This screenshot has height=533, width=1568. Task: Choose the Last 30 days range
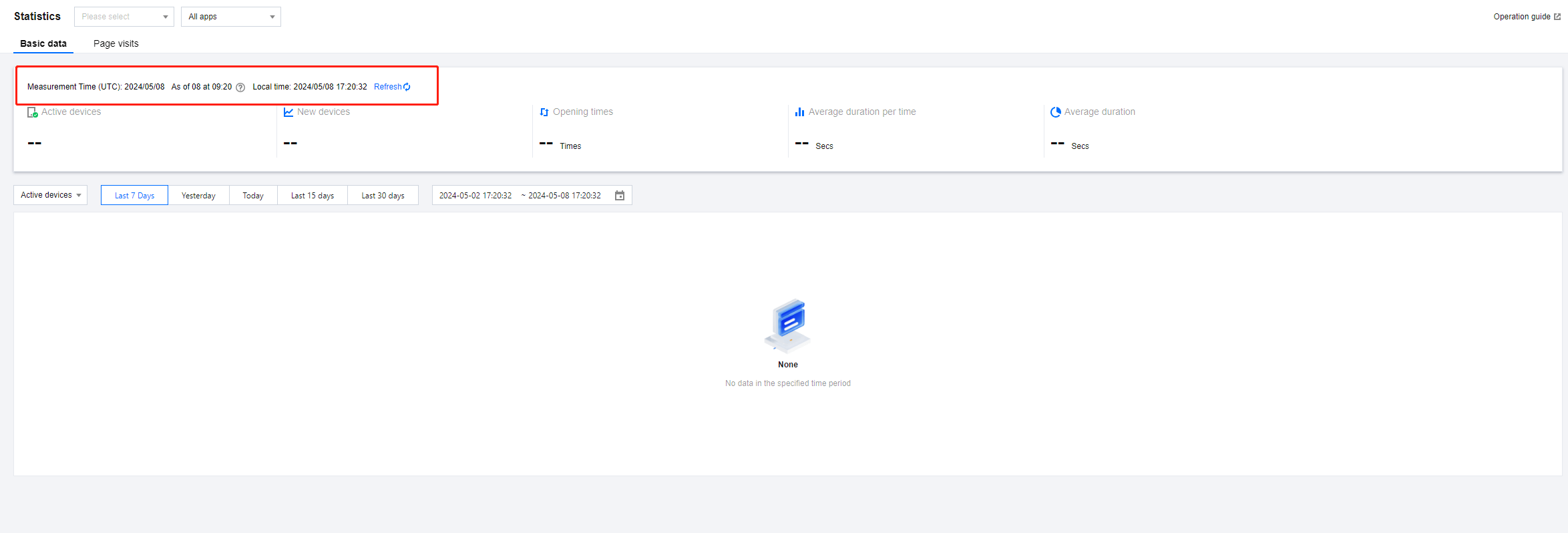[383, 196]
